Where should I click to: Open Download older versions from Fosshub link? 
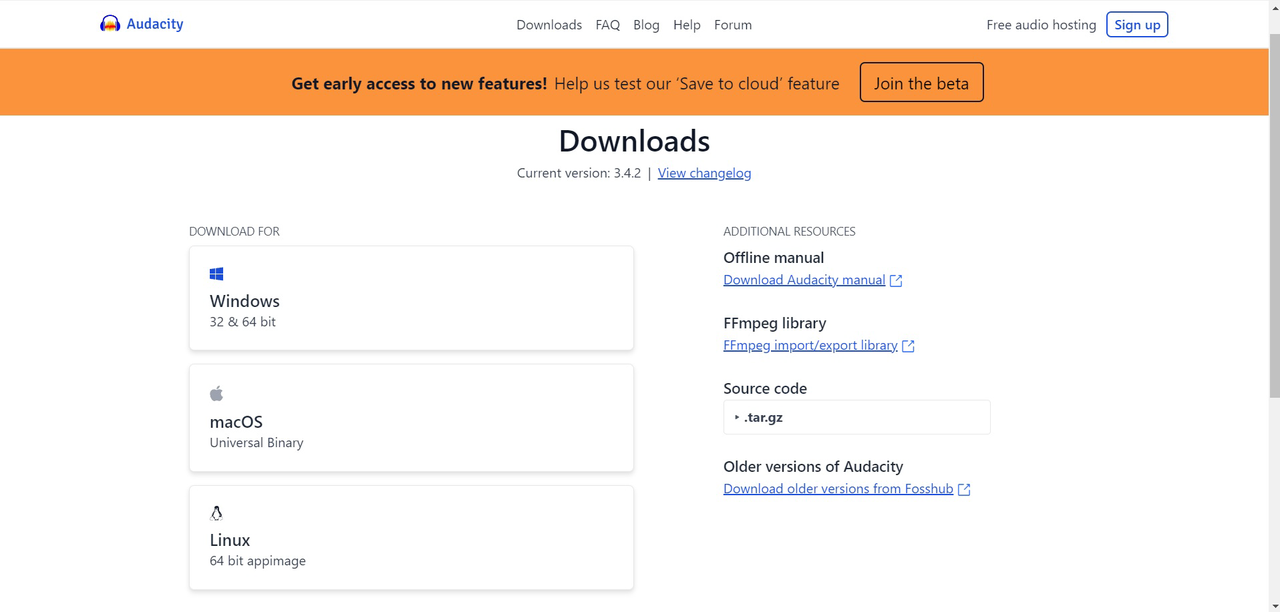[x=838, y=488]
